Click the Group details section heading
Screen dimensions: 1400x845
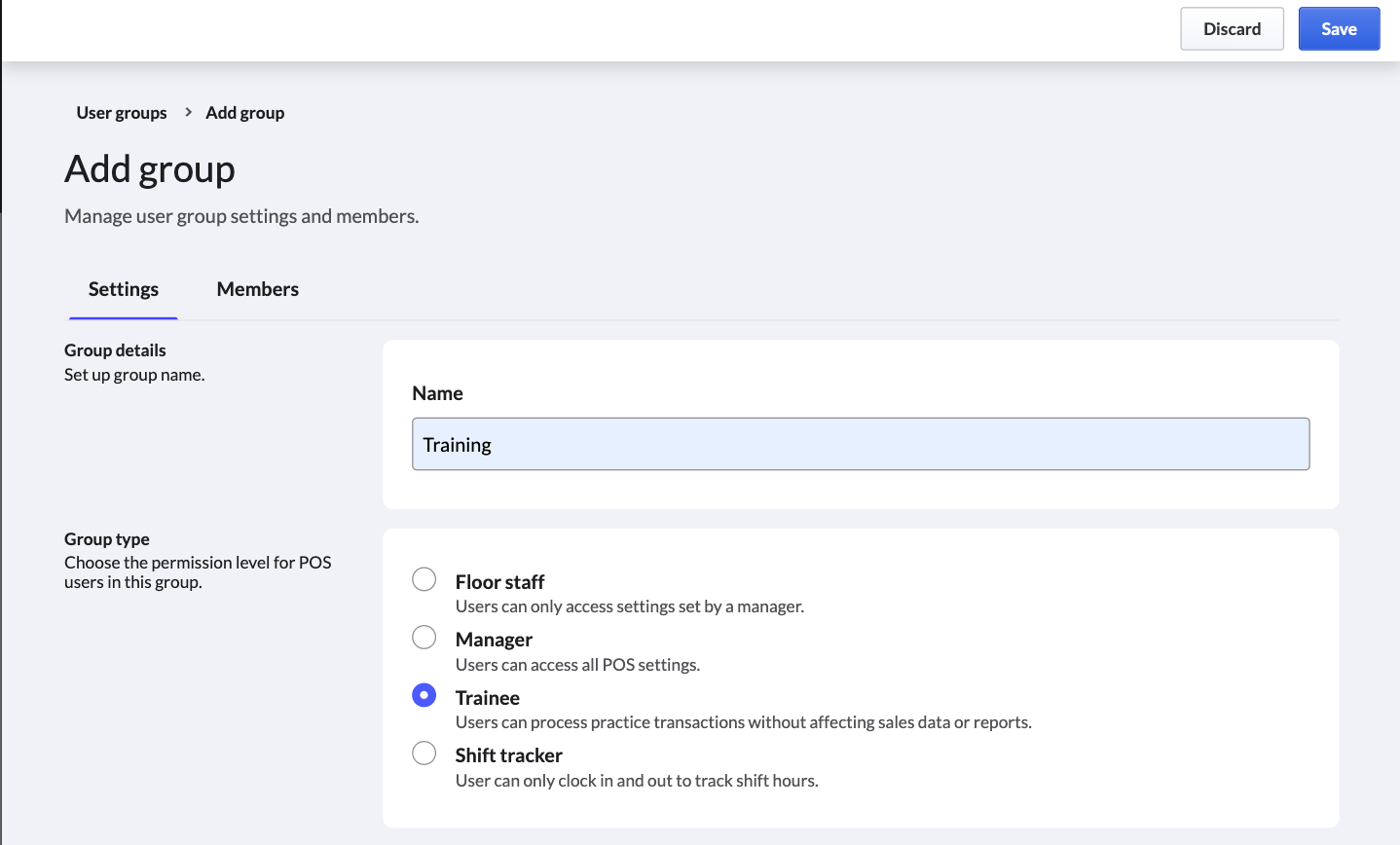tap(115, 350)
